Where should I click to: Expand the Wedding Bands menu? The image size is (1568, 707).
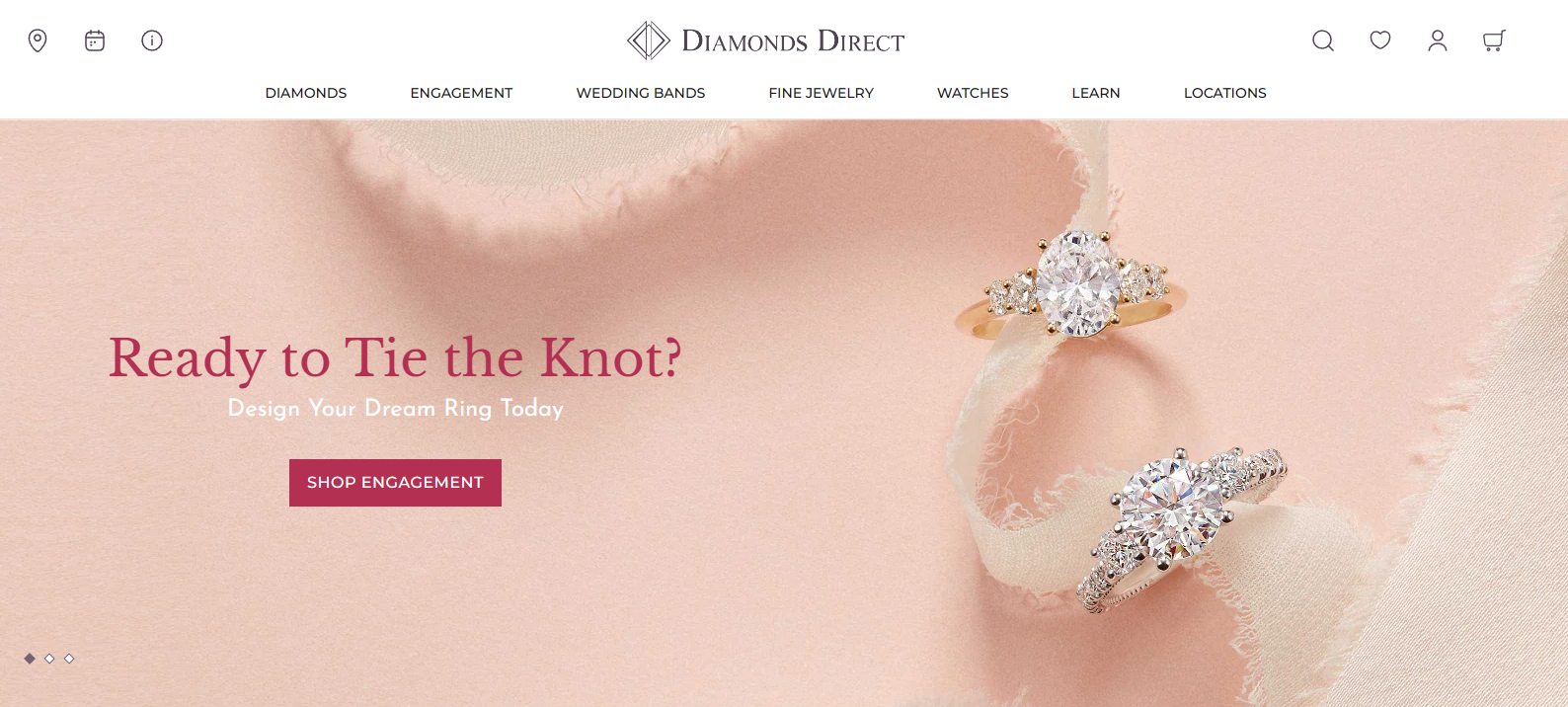(x=641, y=93)
